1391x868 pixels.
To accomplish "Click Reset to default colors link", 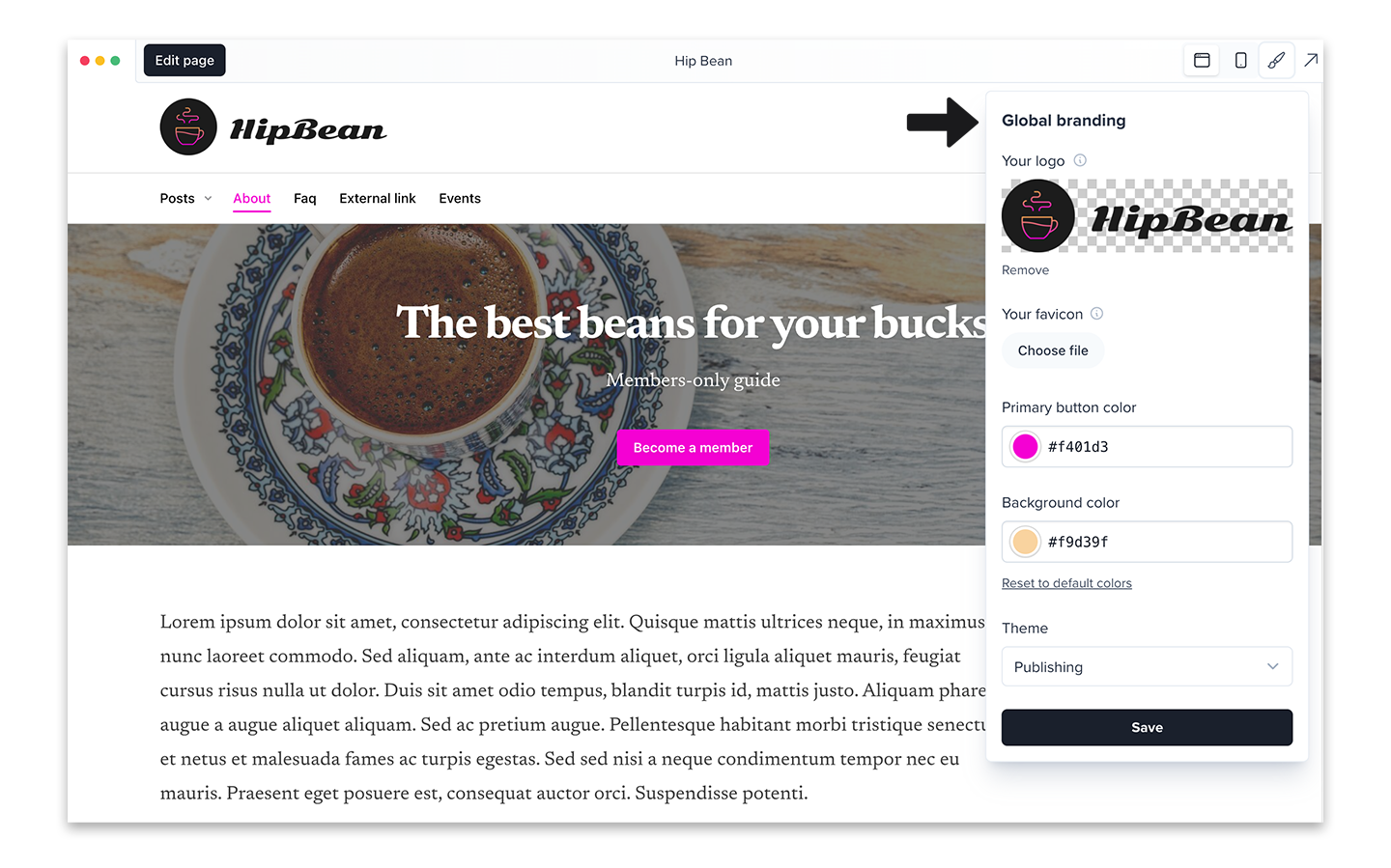I will tap(1066, 583).
